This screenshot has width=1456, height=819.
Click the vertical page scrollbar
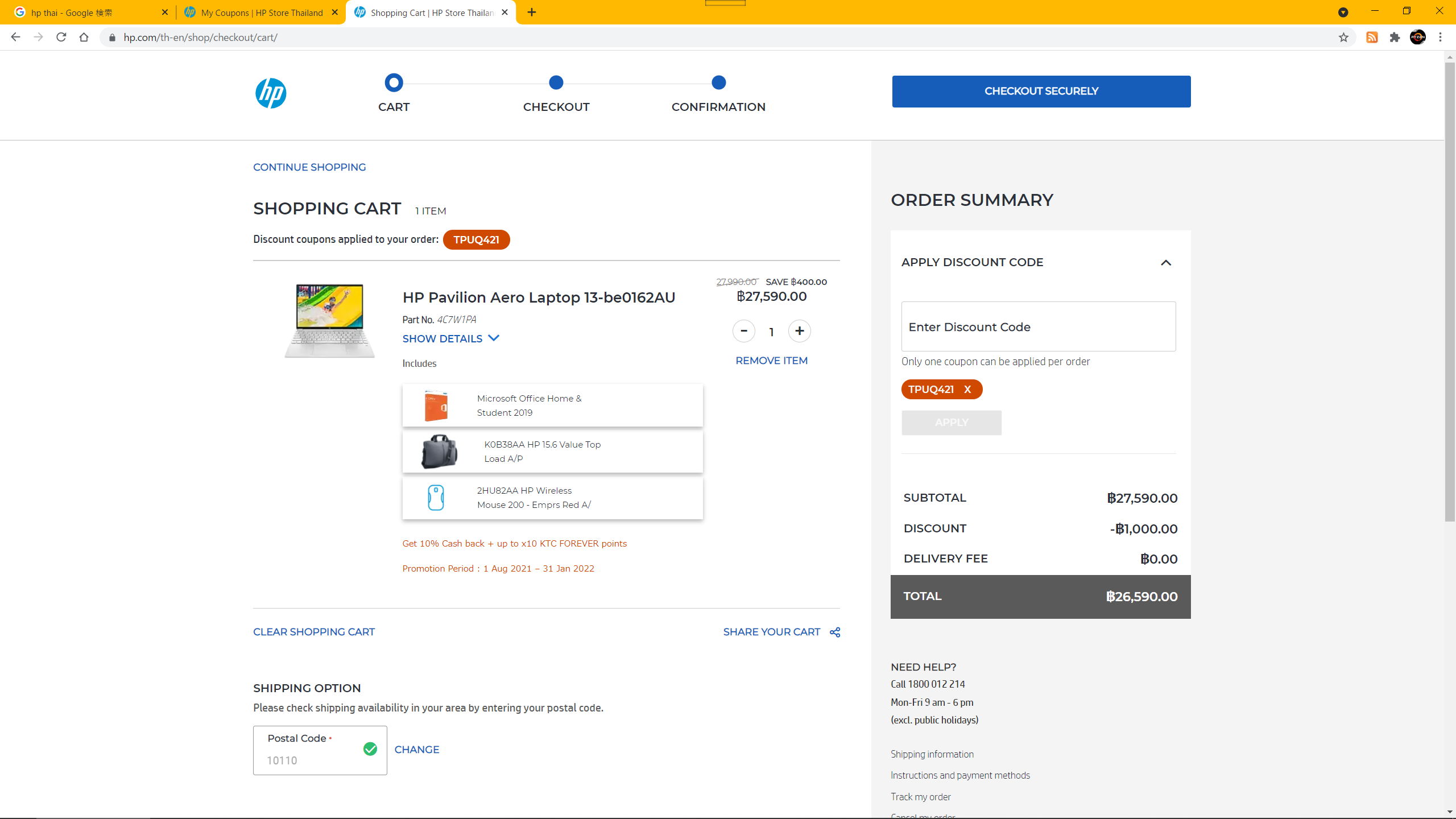tap(1450, 292)
